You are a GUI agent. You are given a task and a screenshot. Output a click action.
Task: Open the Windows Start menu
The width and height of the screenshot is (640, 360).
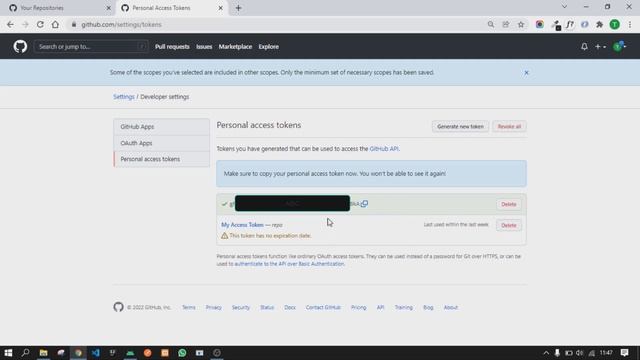pos(8,353)
